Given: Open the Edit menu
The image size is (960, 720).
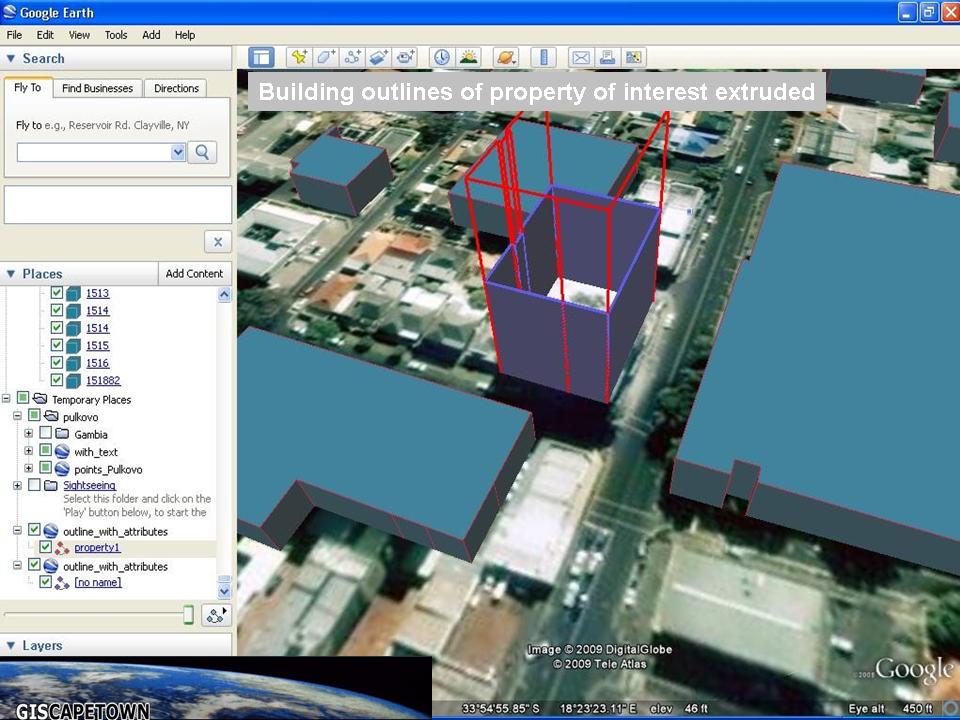Looking at the screenshot, I should click(45, 35).
